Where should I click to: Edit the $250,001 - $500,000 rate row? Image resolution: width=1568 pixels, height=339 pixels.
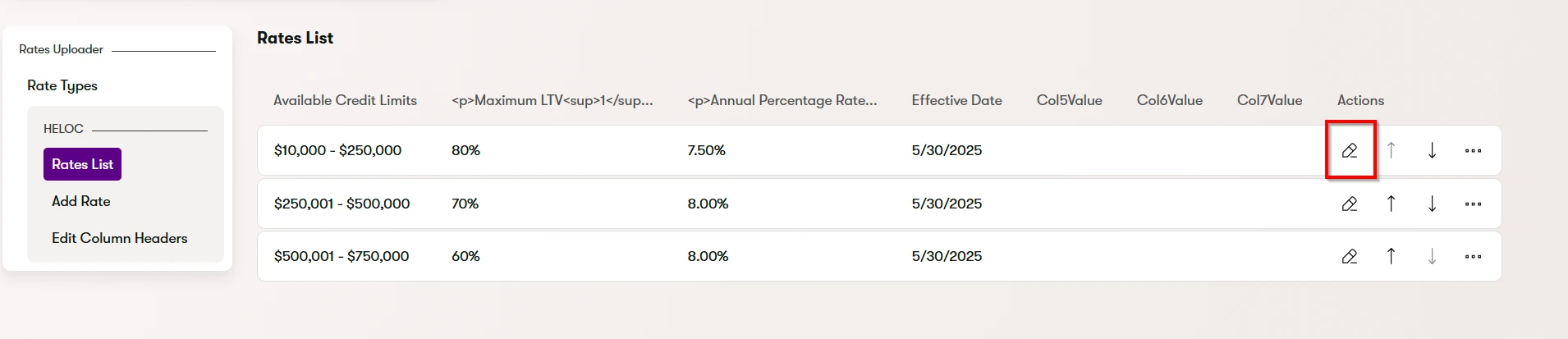[x=1350, y=204]
